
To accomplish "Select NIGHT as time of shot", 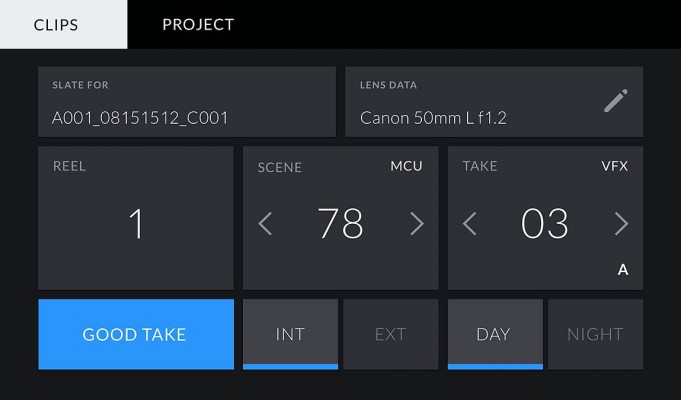I will [595, 334].
